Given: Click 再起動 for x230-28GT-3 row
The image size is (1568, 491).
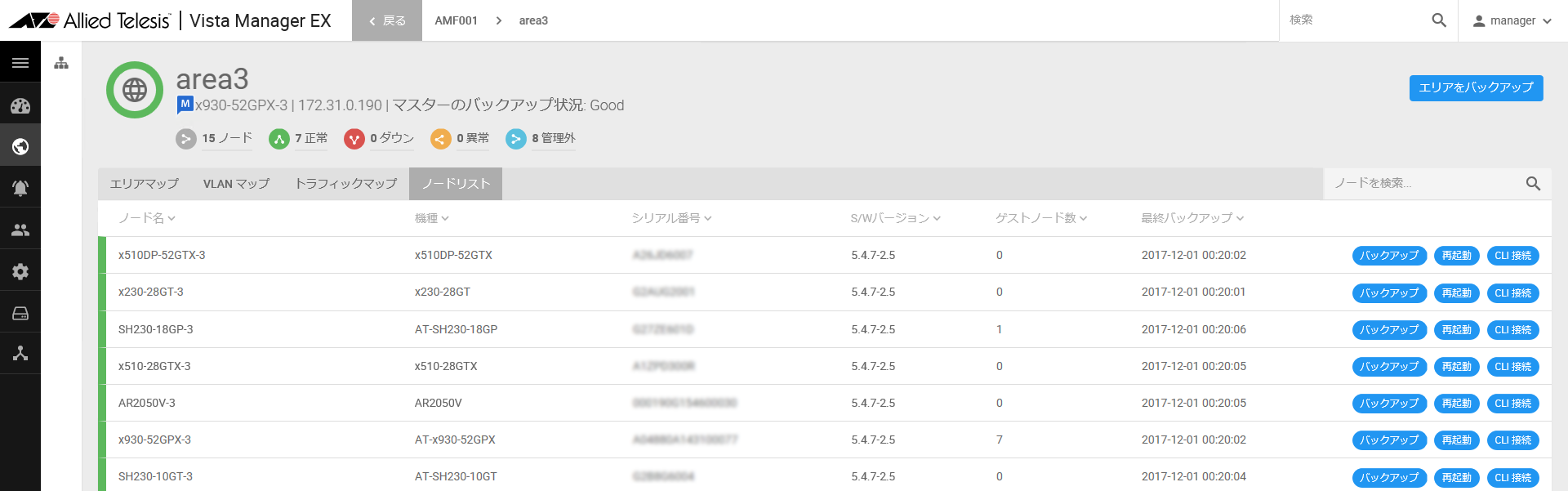Looking at the screenshot, I should 1456,292.
